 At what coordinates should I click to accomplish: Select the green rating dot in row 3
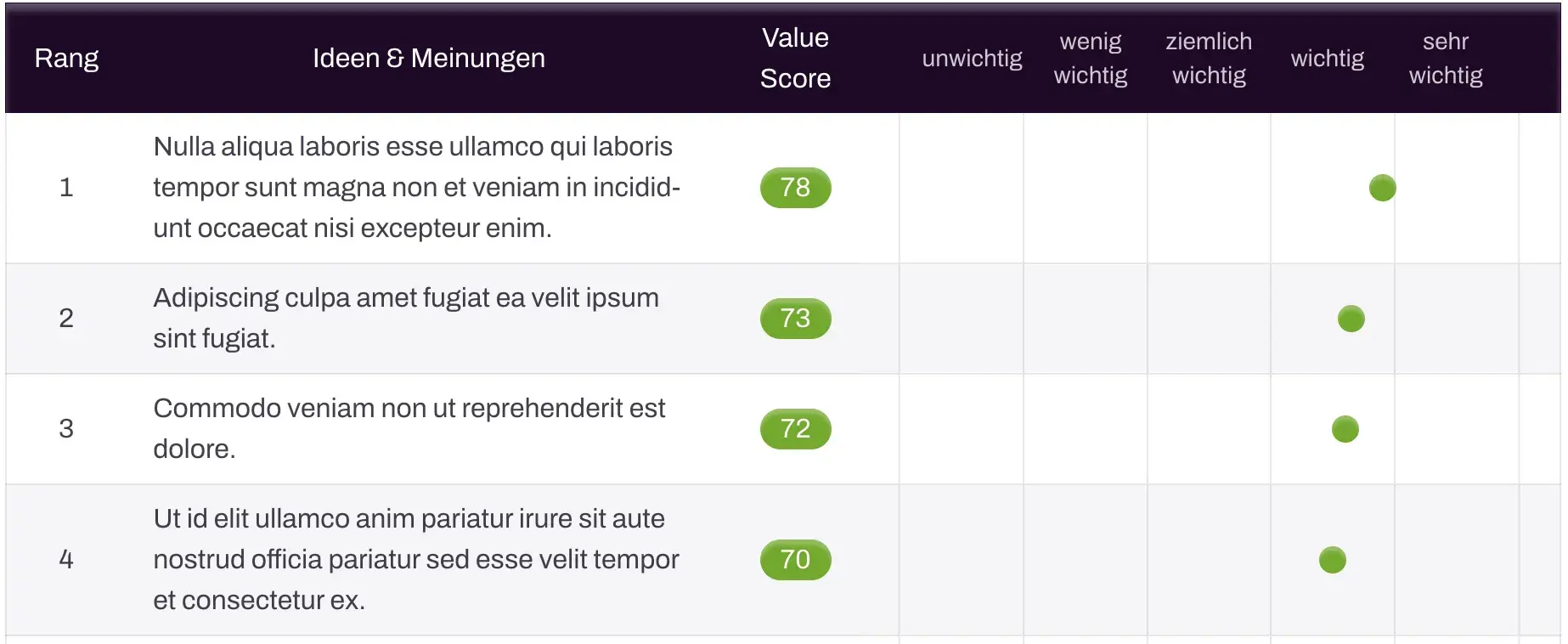coord(1345,429)
